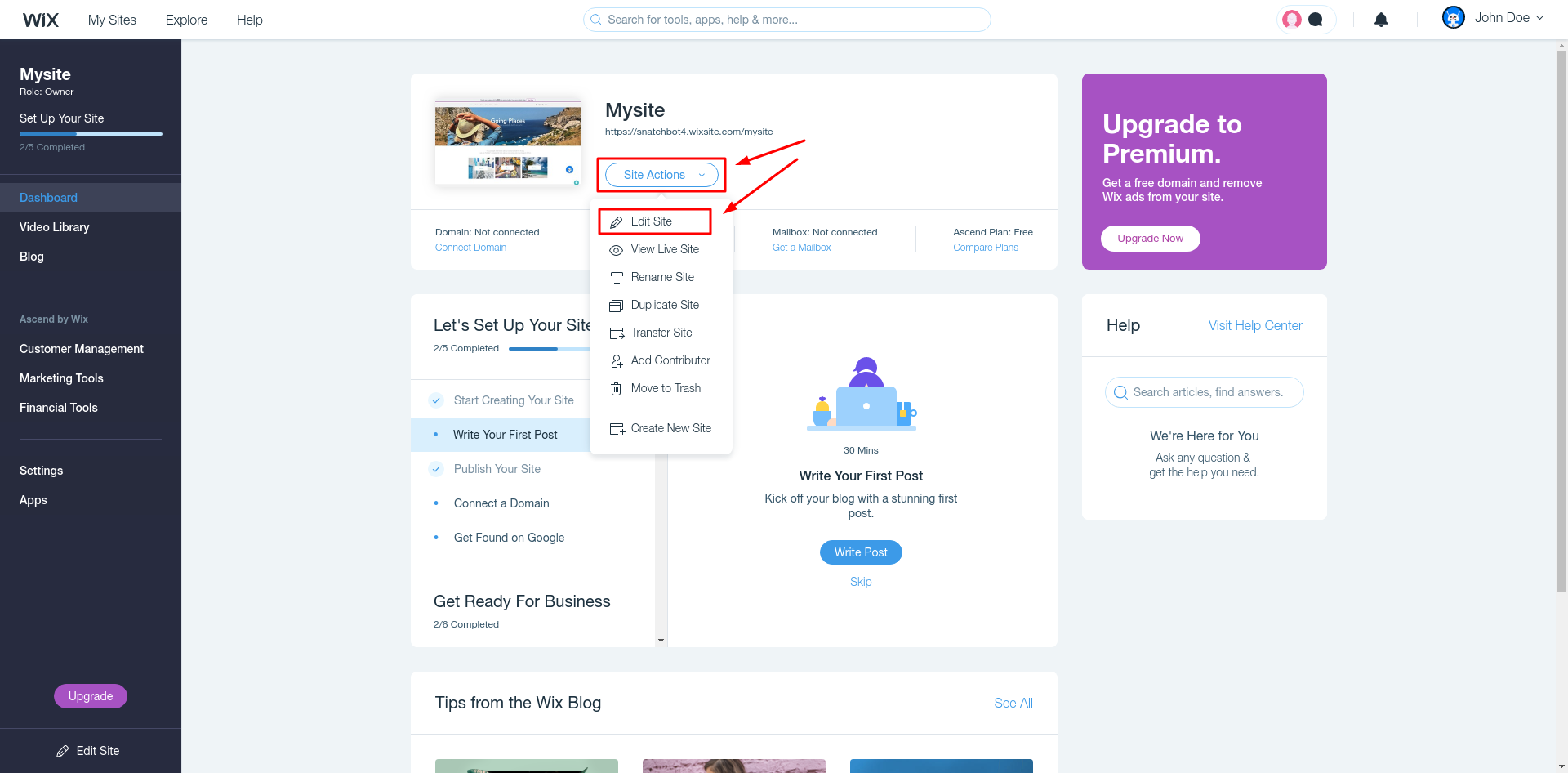Click the trash icon next to Move to Trash
The height and width of the screenshot is (773, 1568).
pos(617,389)
